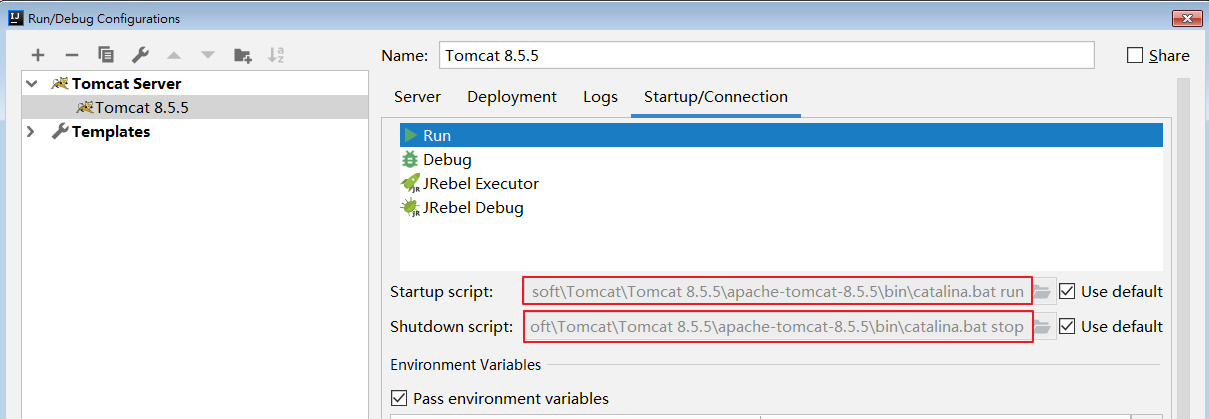The height and width of the screenshot is (419, 1209).
Task: Expand the Templates tree node
Action: pos(32,132)
